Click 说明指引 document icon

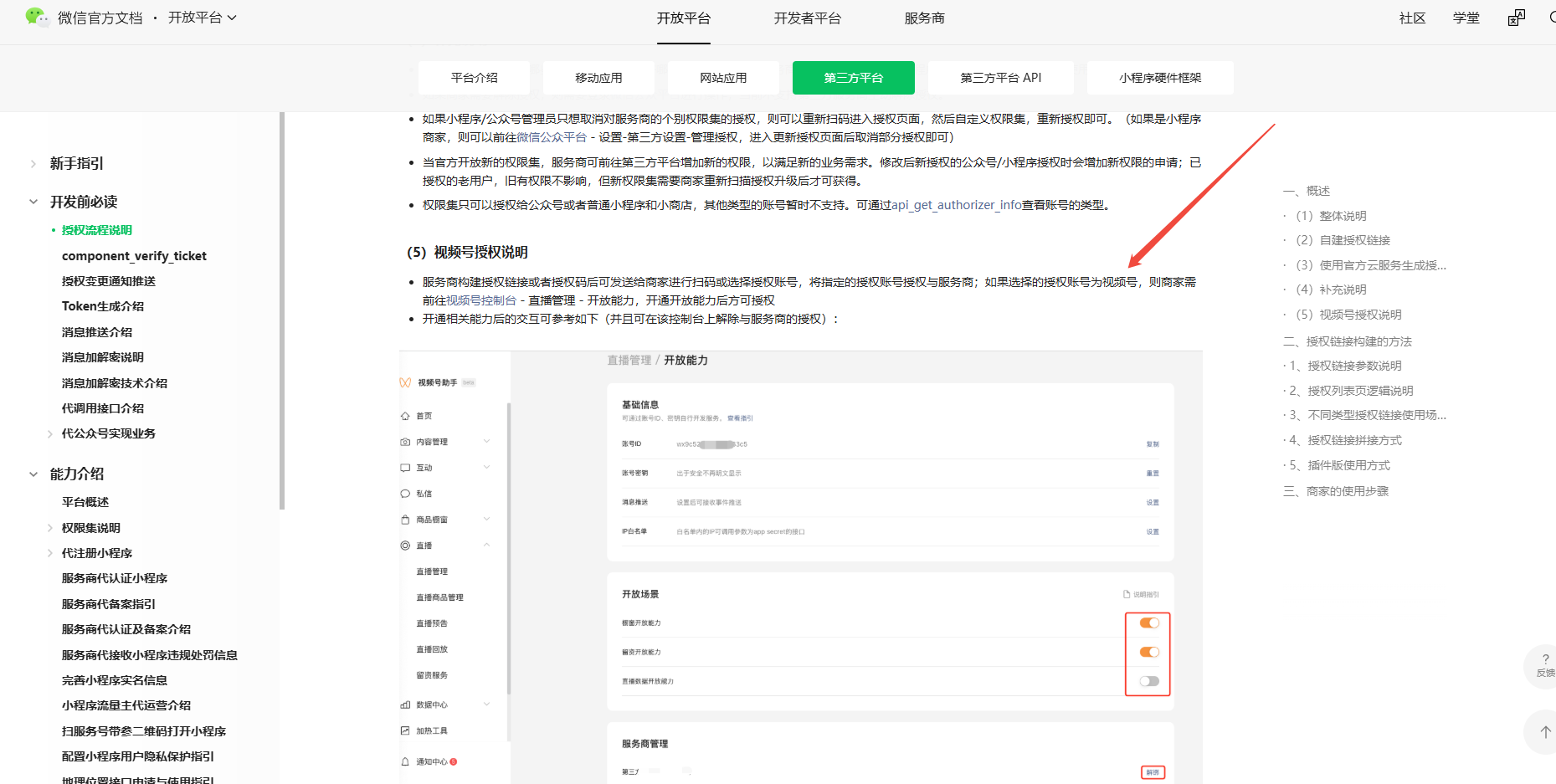(x=1127, y=594)
